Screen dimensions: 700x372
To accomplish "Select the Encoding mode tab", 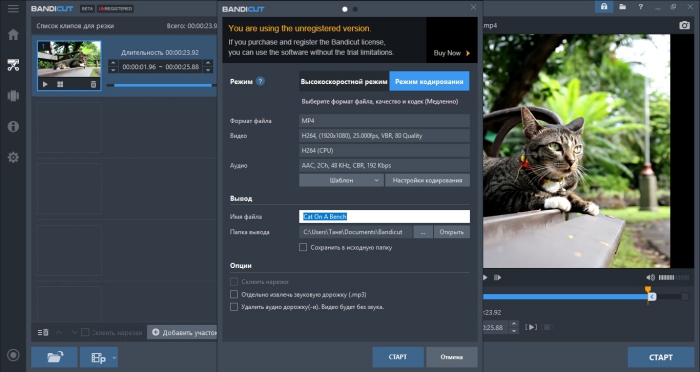I will [x=429, y=82].
